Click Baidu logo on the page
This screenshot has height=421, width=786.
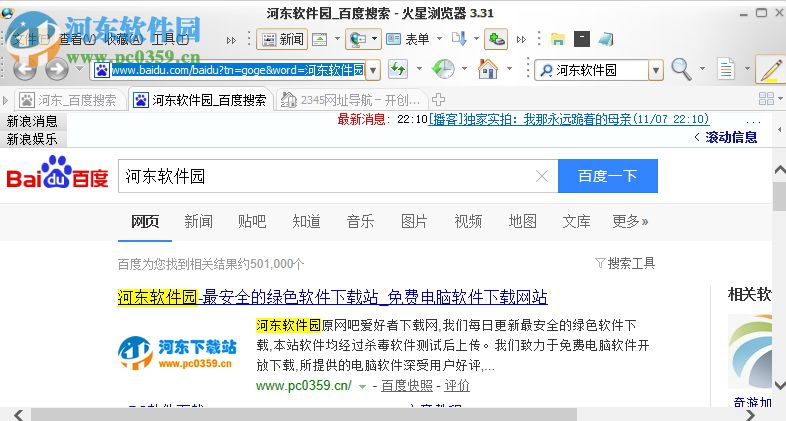57,173
